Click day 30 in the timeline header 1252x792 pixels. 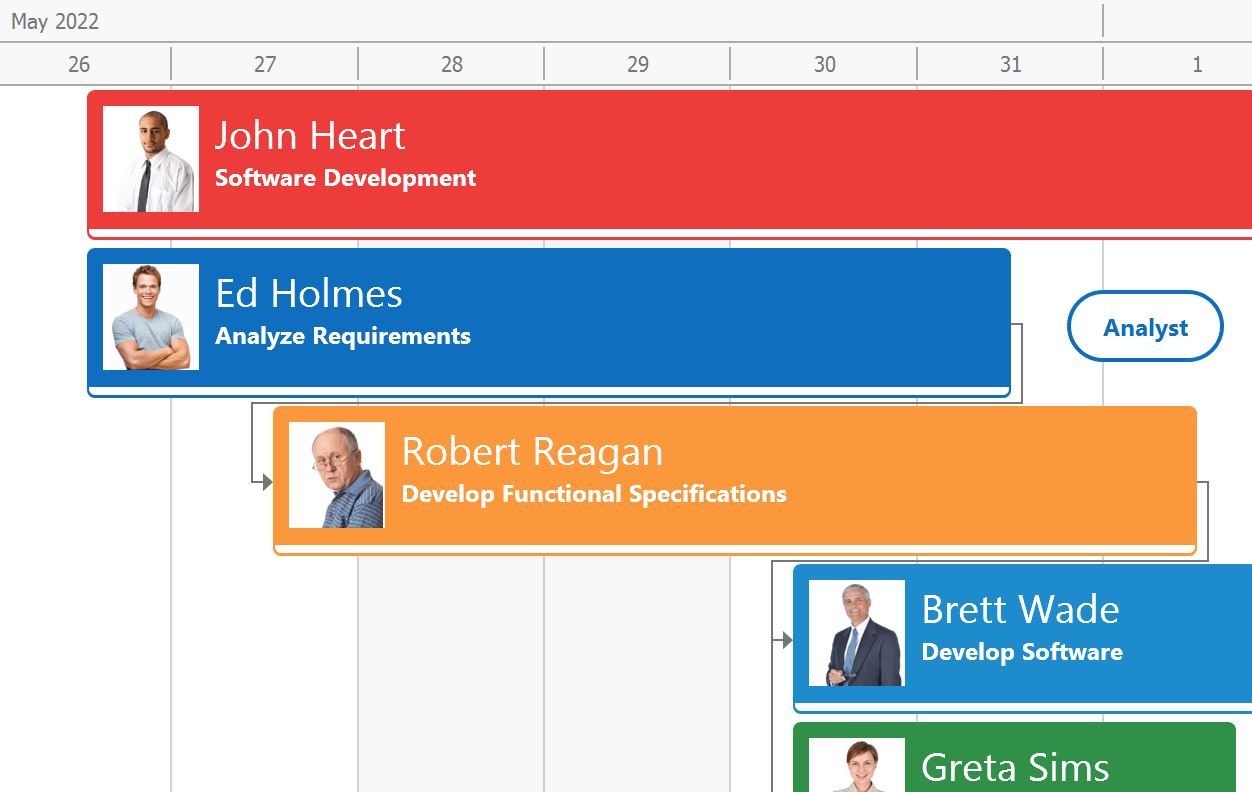[x=824, y=65]
